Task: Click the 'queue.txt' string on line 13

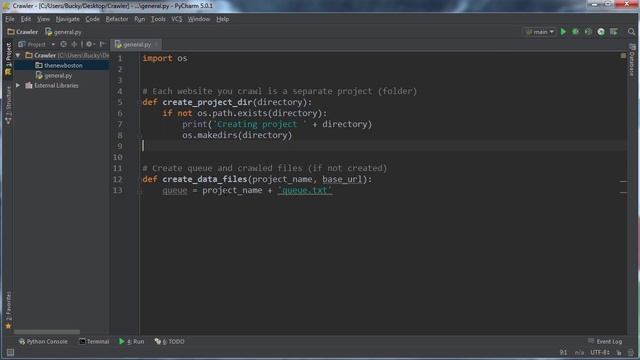Action: coord(305,190)
